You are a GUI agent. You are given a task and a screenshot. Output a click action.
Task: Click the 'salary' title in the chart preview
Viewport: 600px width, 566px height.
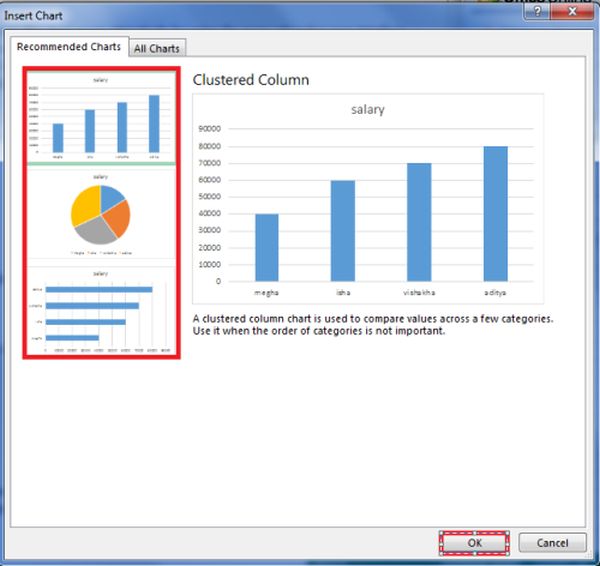(368, 109)
